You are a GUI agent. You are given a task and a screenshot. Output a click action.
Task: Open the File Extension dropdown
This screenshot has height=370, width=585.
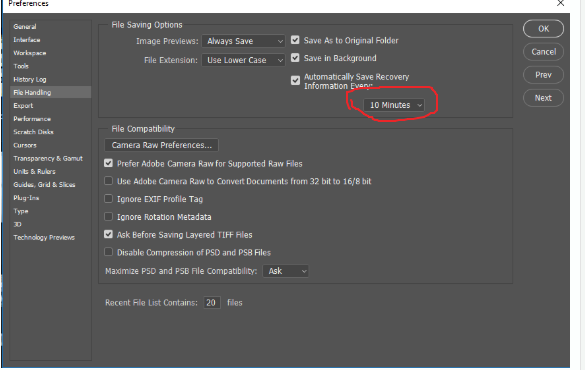243,60
